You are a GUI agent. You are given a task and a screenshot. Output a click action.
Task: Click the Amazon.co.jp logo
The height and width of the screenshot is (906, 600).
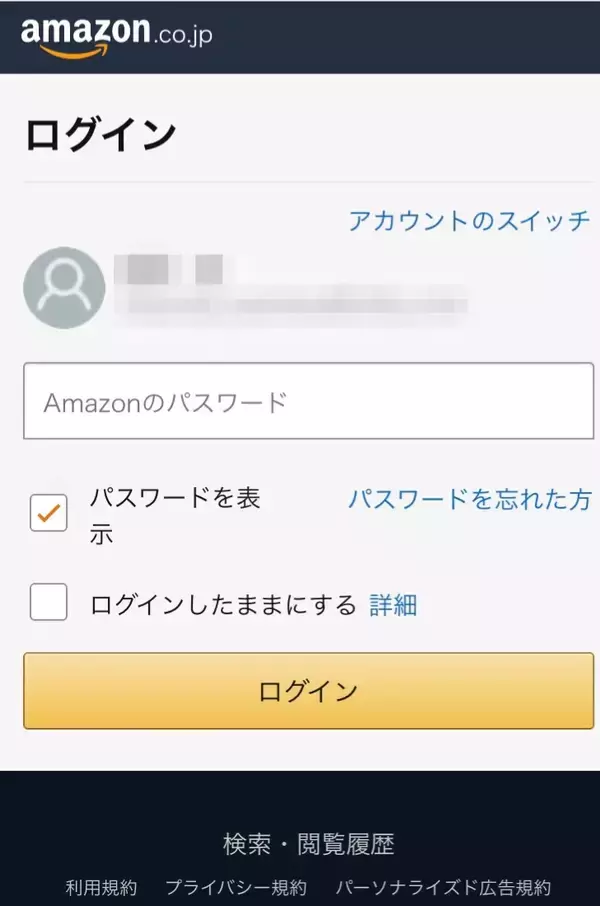(116, 36)
